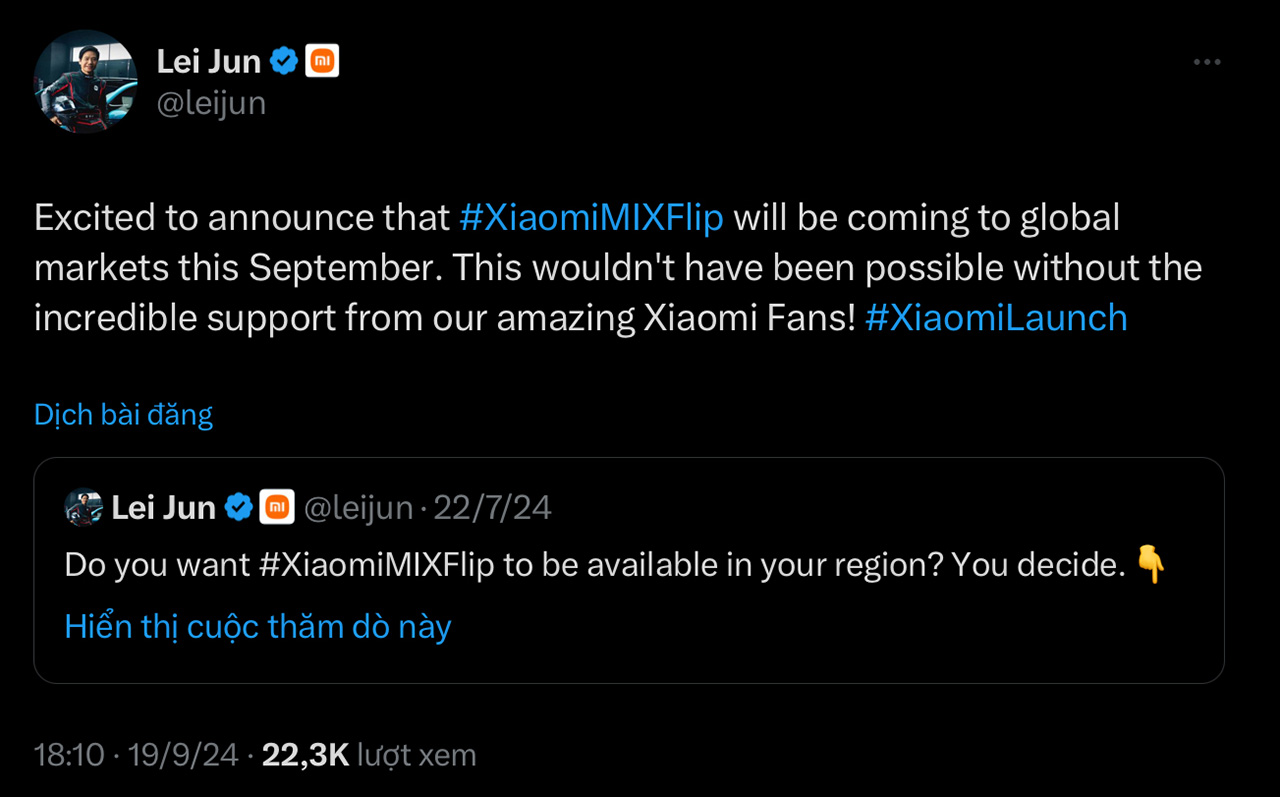Click the Xiaomi badge inside the quoted tweet
The height and width of the screenshot is (797, 1280).
tap(277, 507)
